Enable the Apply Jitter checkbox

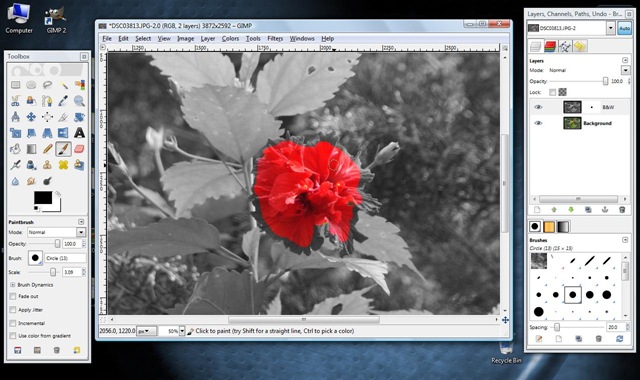pyautogui.click(x=13, y=310)
